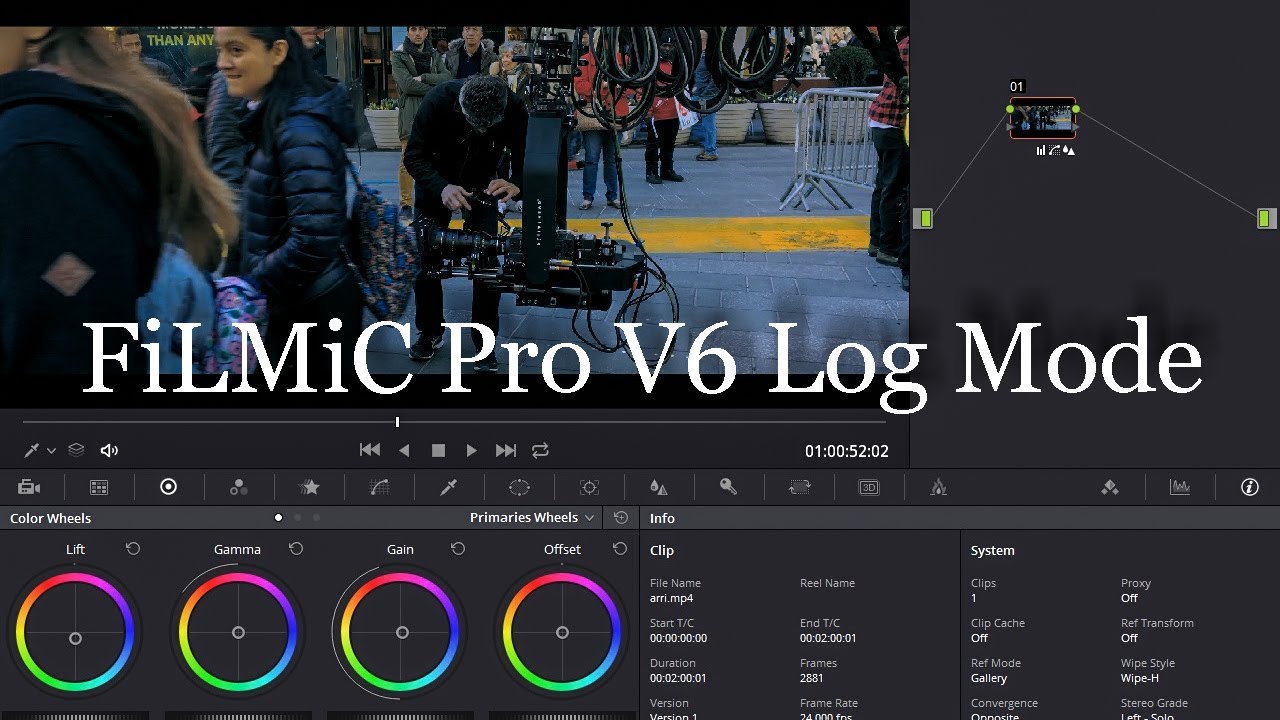Select node 01 thumbnail in node editor

(x=1042, y=118)
